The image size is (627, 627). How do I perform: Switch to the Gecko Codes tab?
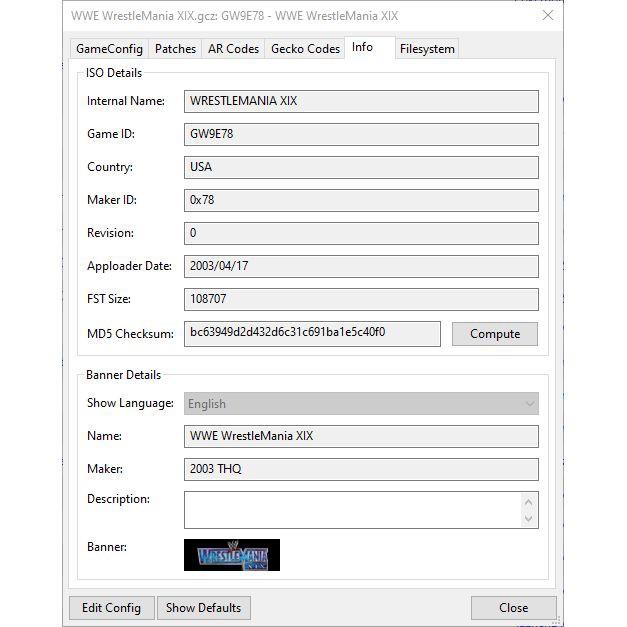pos(305,49)
